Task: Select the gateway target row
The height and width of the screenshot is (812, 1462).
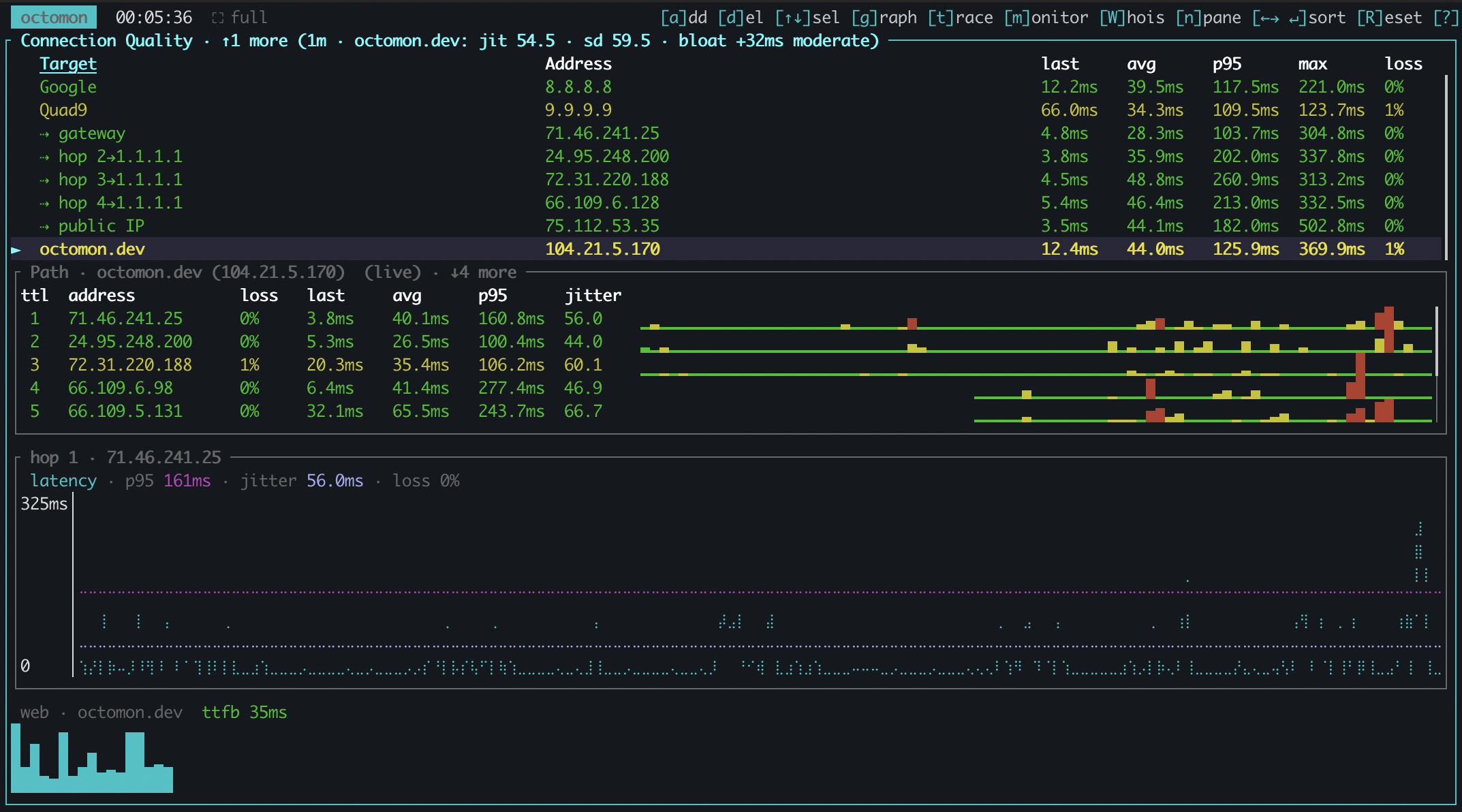Action: (x=726, y=133)
